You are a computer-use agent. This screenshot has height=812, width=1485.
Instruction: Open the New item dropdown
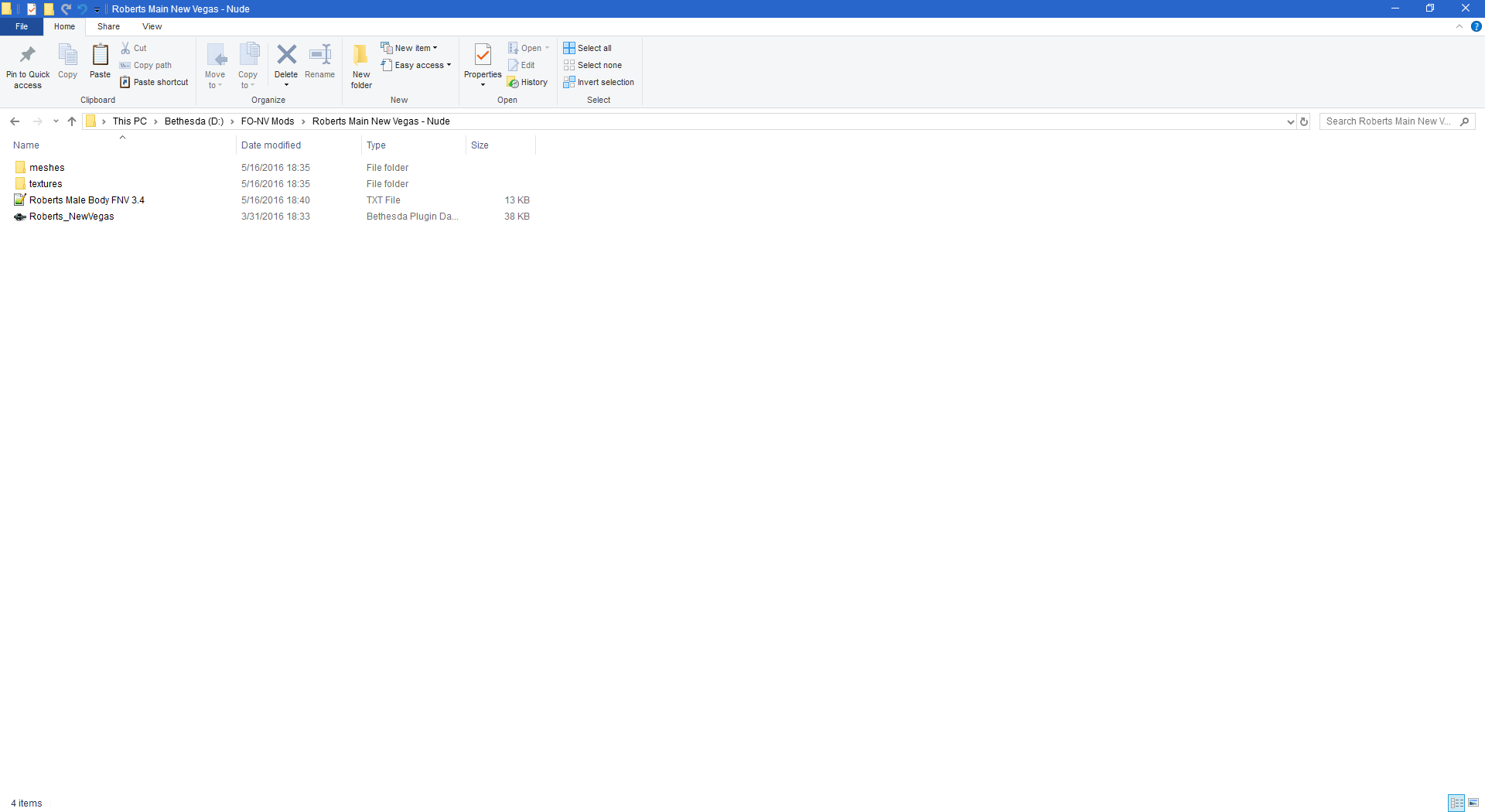pos(409,48)
